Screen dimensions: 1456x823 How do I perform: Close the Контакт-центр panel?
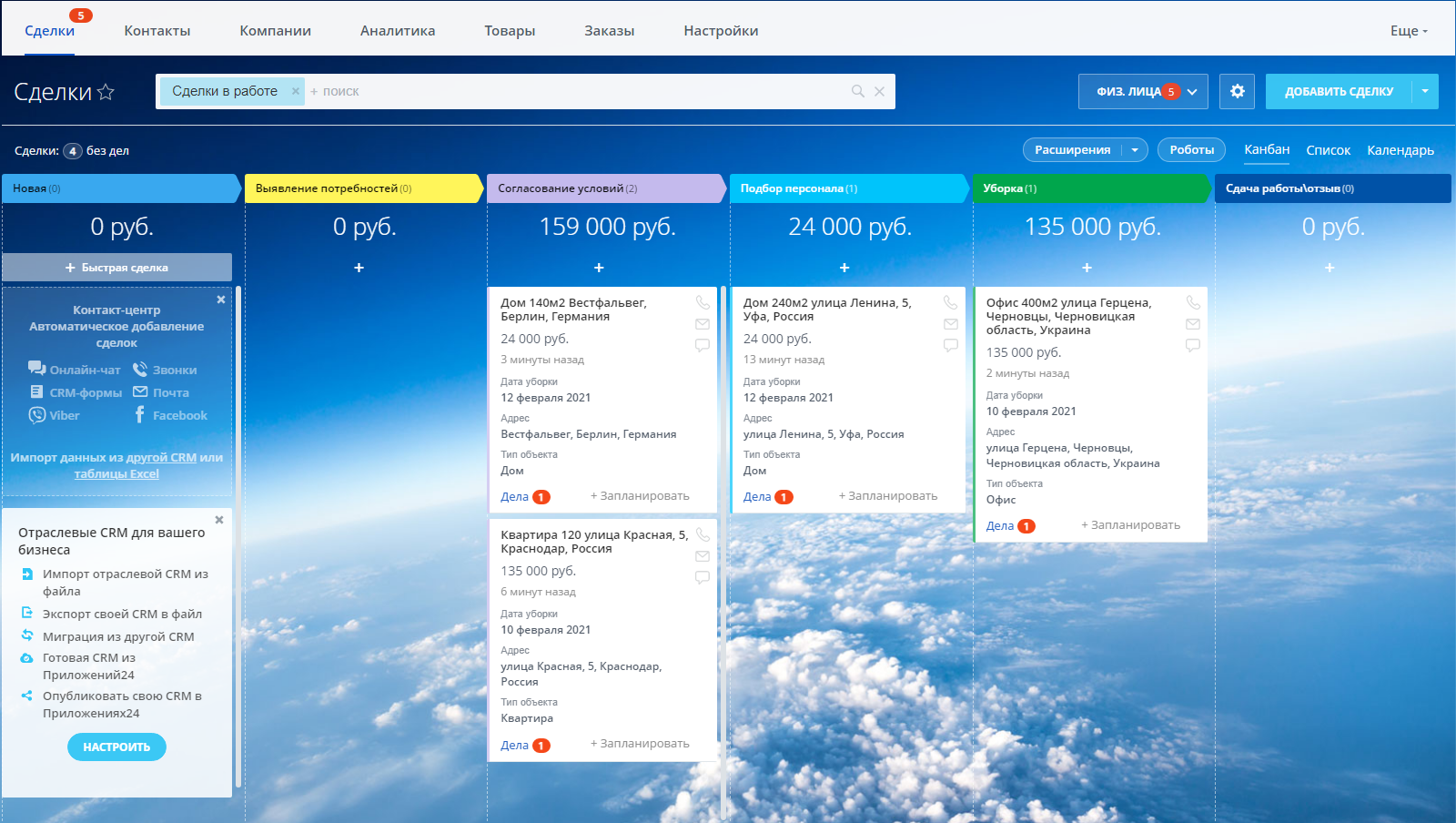coord(220,300)
